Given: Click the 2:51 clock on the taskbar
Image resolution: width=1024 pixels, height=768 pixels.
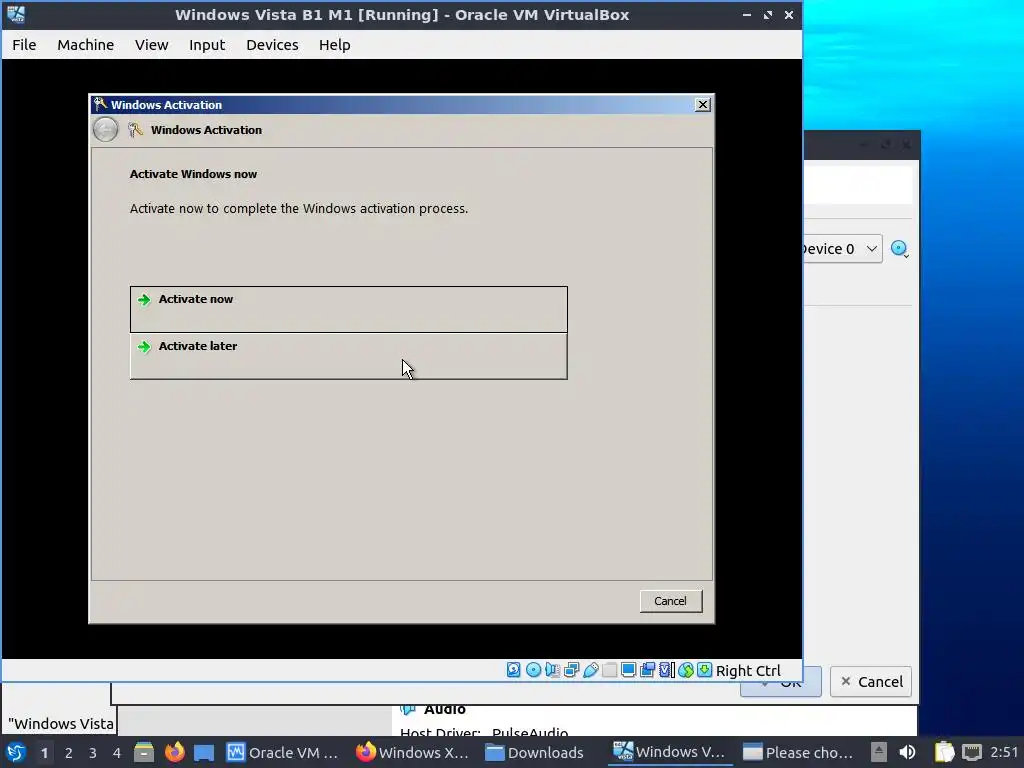Looking at the screenshot, I should pyautogui.click(x=1004, y=752).
